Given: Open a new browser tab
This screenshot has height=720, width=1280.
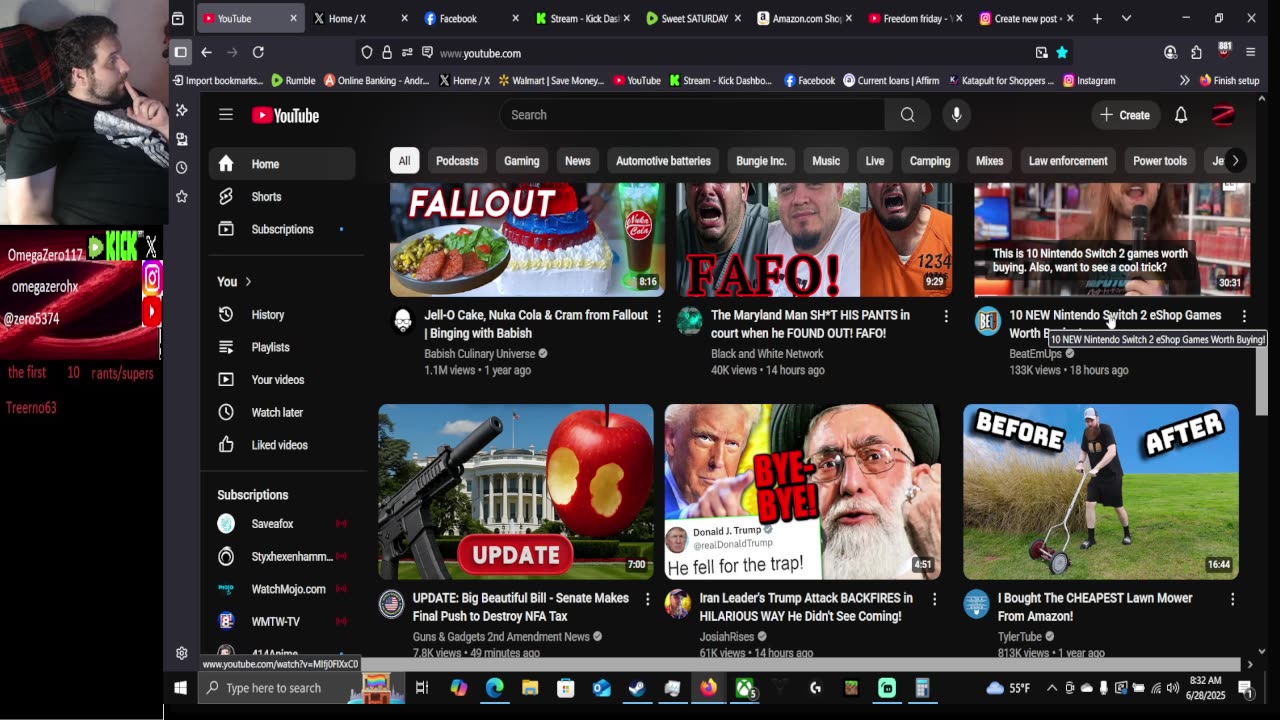Looking at the screenshot, I should 1097,18.
